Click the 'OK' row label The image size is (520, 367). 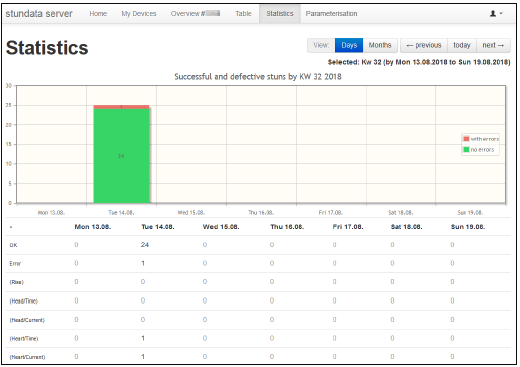pos(13,245)
